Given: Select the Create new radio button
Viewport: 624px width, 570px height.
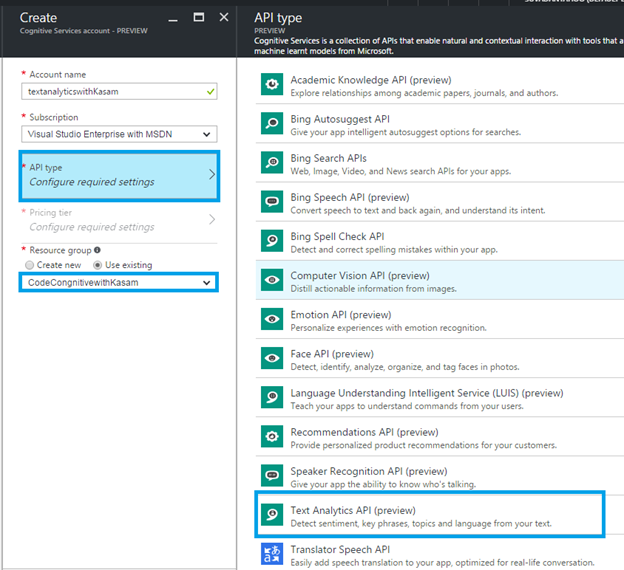Looking at the screenshot, I should tap(29, 265).
